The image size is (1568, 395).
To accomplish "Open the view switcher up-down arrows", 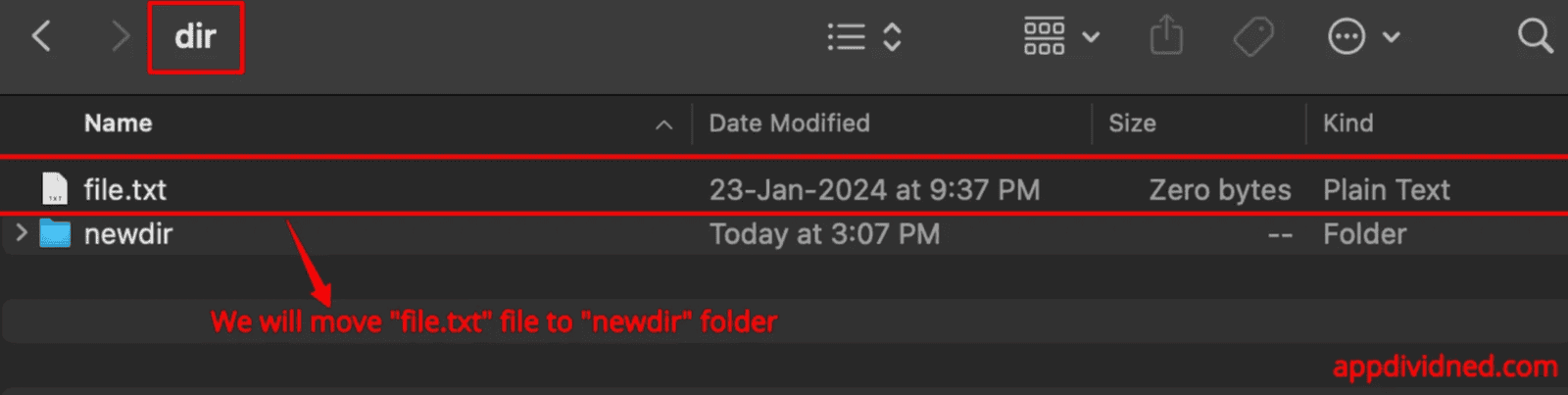I will [x=892, y=37].
